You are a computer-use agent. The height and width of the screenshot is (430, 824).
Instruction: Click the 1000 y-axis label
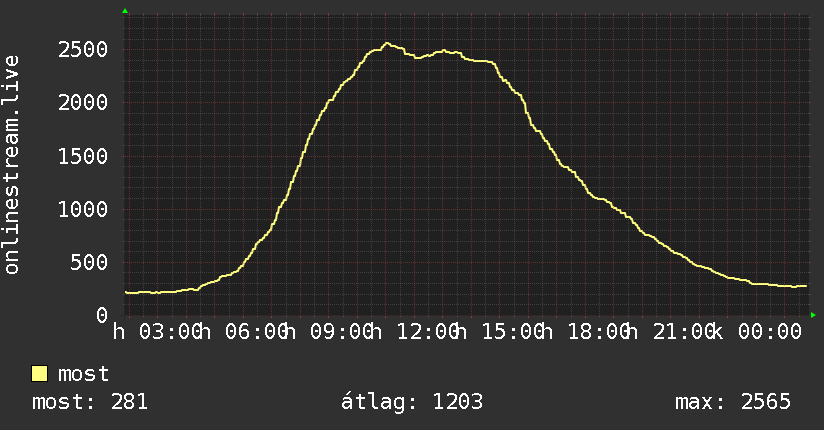(x=83, y=209)
